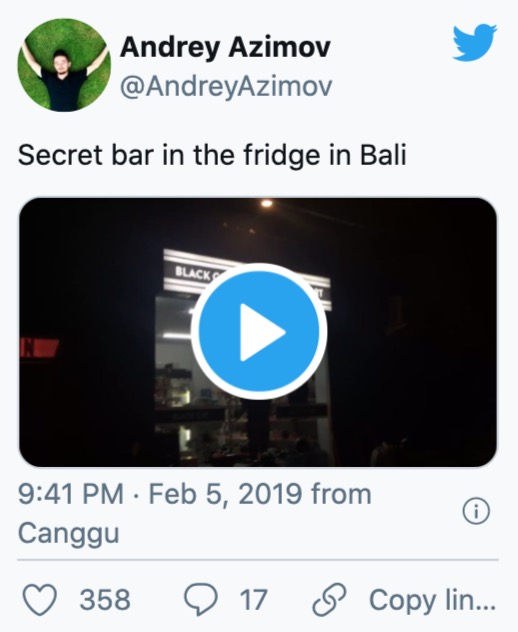
Task: Open replies via speech bubble icon
Action: coord(201,599)
